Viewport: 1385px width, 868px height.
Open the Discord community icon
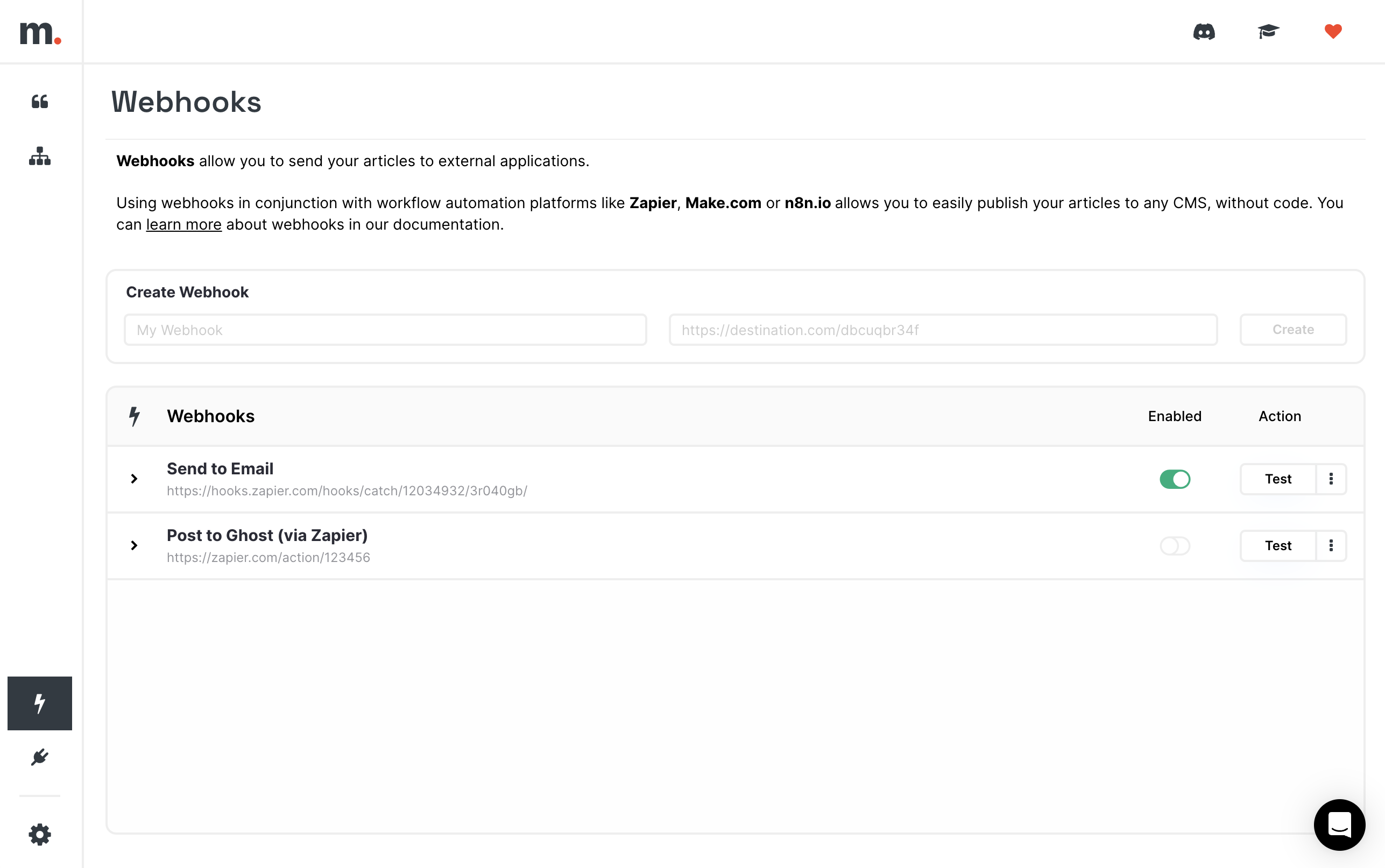[x=1204, y=32]
